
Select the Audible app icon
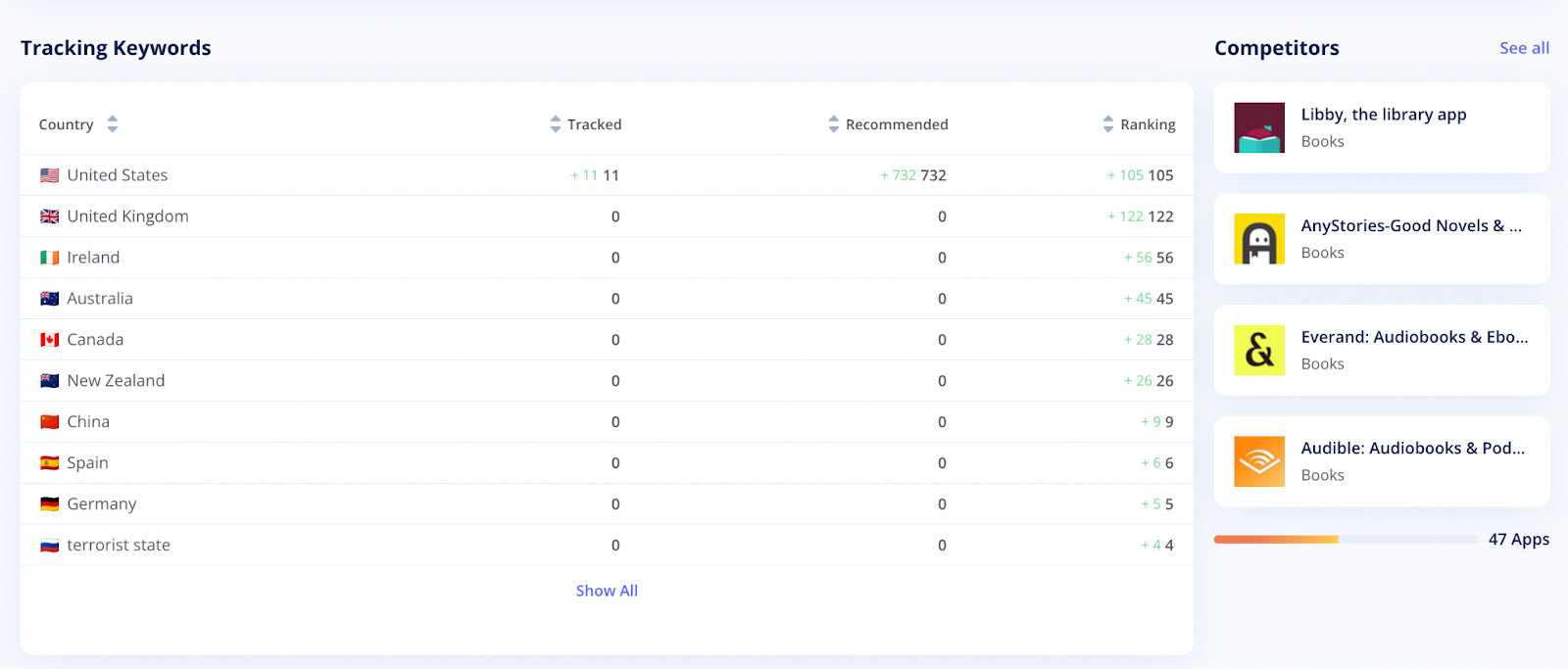1259,461
